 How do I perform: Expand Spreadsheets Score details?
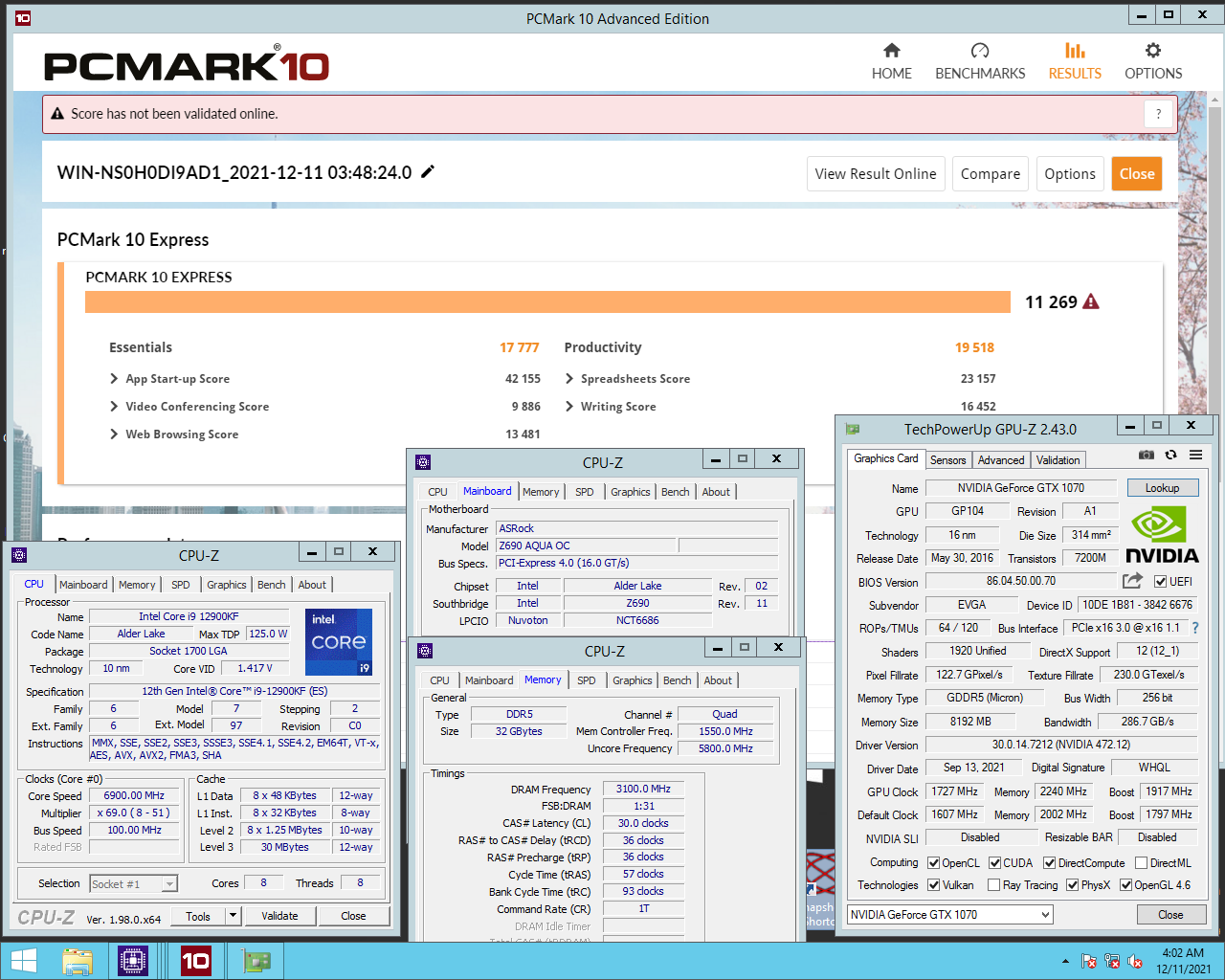(x=569, y=379)
